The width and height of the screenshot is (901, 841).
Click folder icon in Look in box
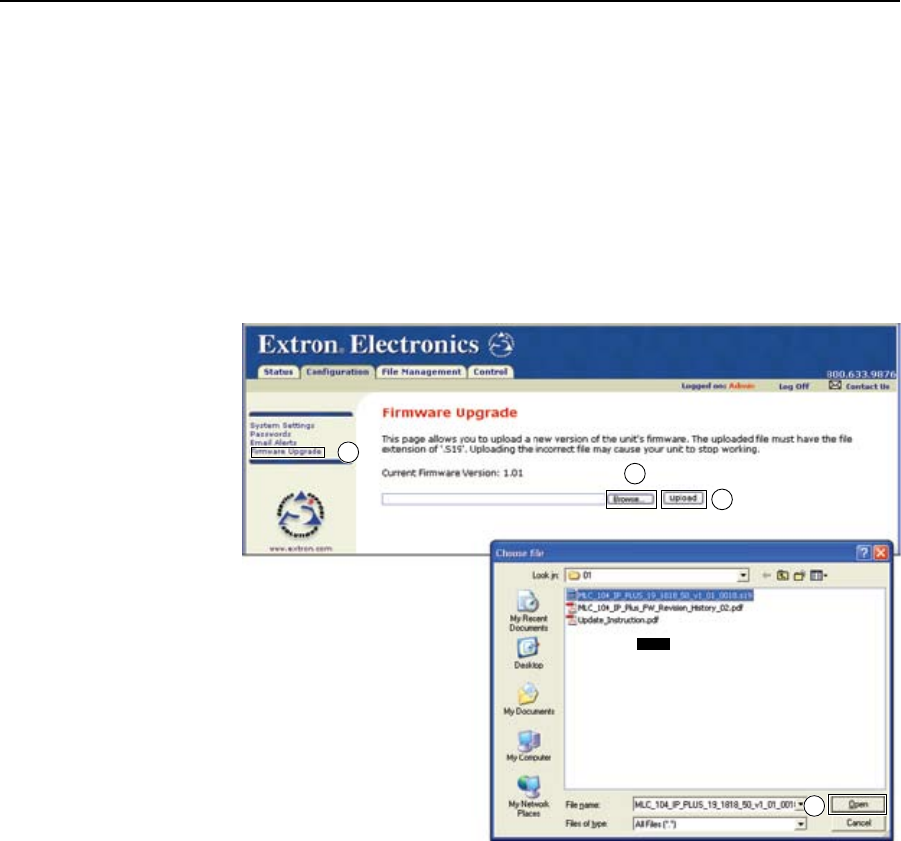[574, 575]
